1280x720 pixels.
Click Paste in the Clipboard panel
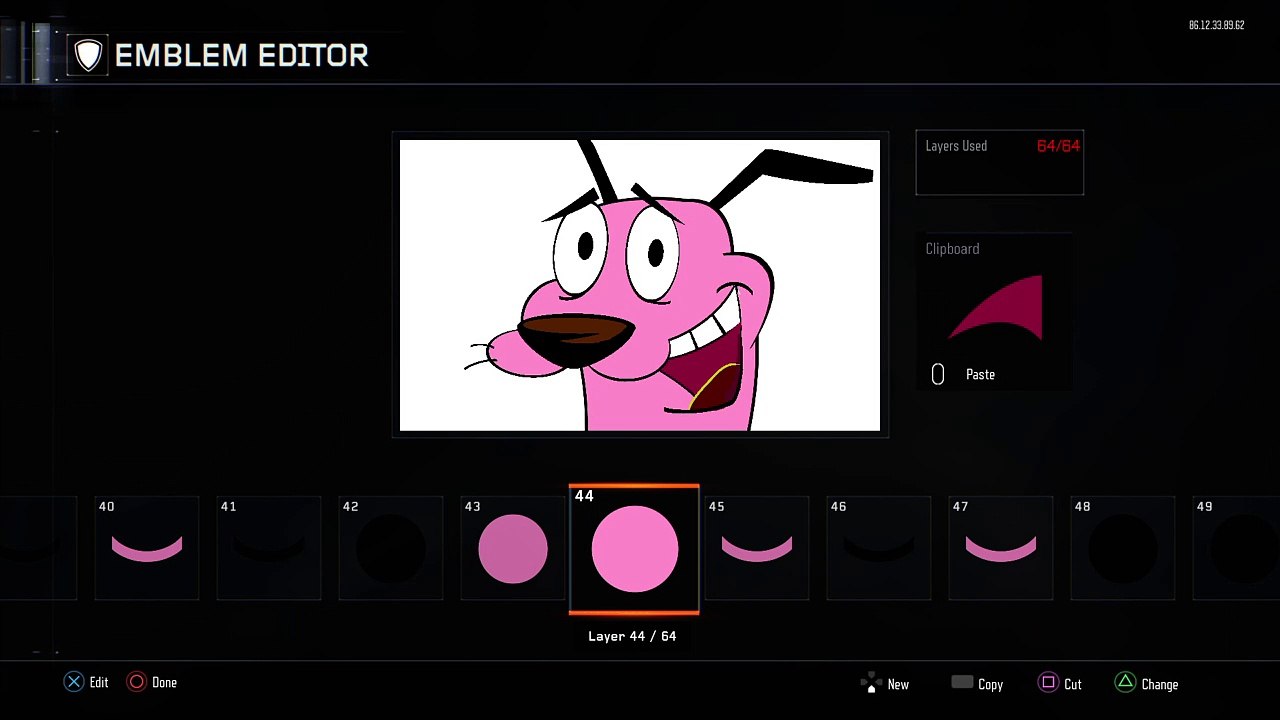(980, 374)
